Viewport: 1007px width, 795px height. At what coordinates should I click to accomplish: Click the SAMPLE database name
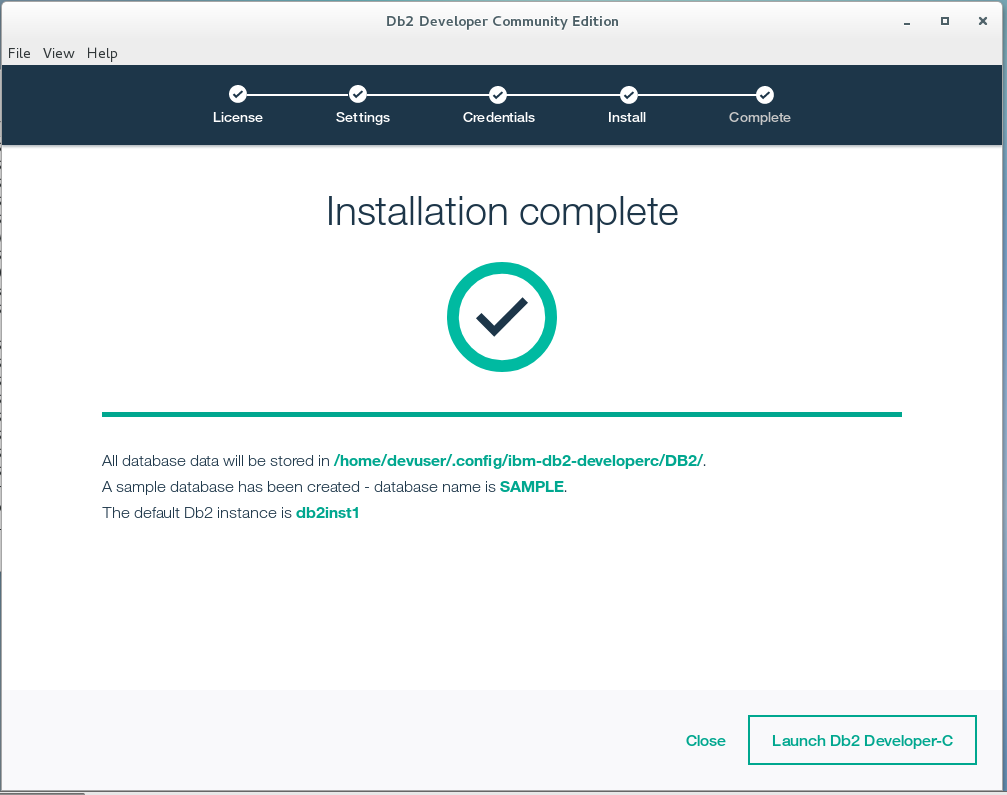tap(532, 487)
